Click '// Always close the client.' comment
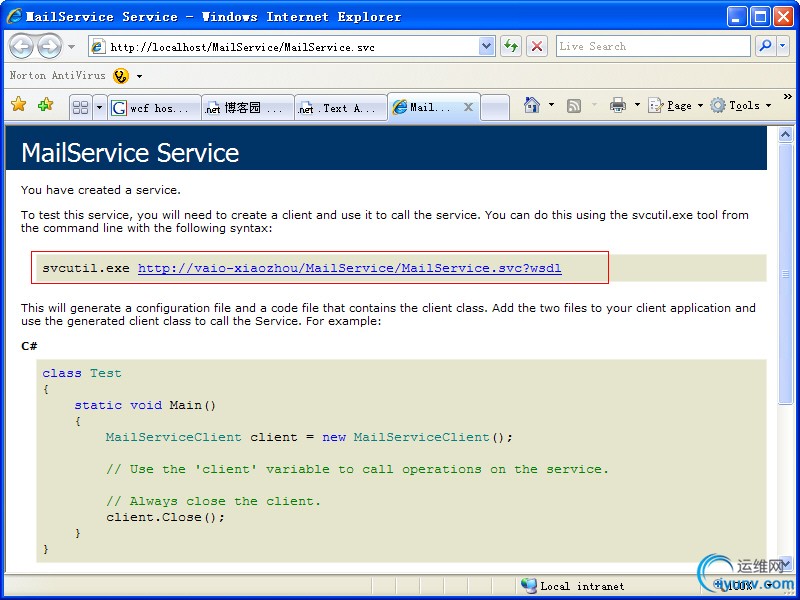Image resolution: width=800 pixels, height=600 pixels. pos(213,501)
